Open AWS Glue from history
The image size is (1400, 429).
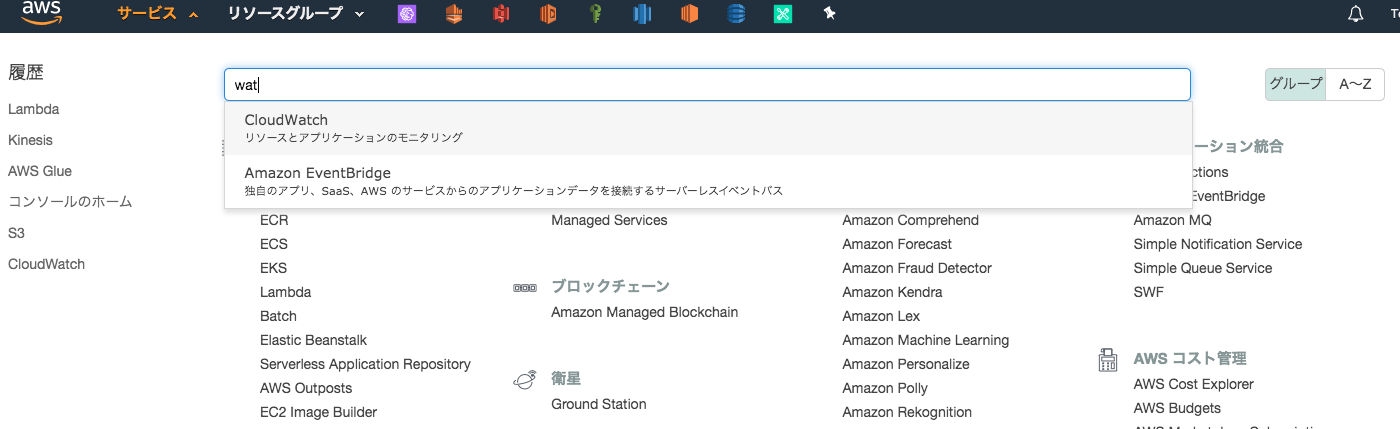click(40, 171)
